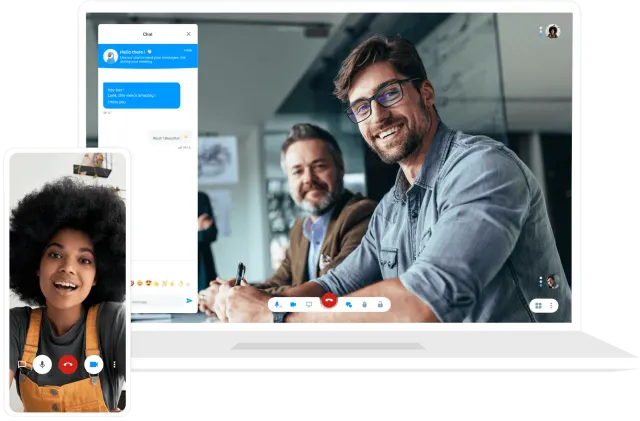This screenshot has height=421, width=640.
Task: Click the blue received chat message bubble
Action: pos(142,96)
